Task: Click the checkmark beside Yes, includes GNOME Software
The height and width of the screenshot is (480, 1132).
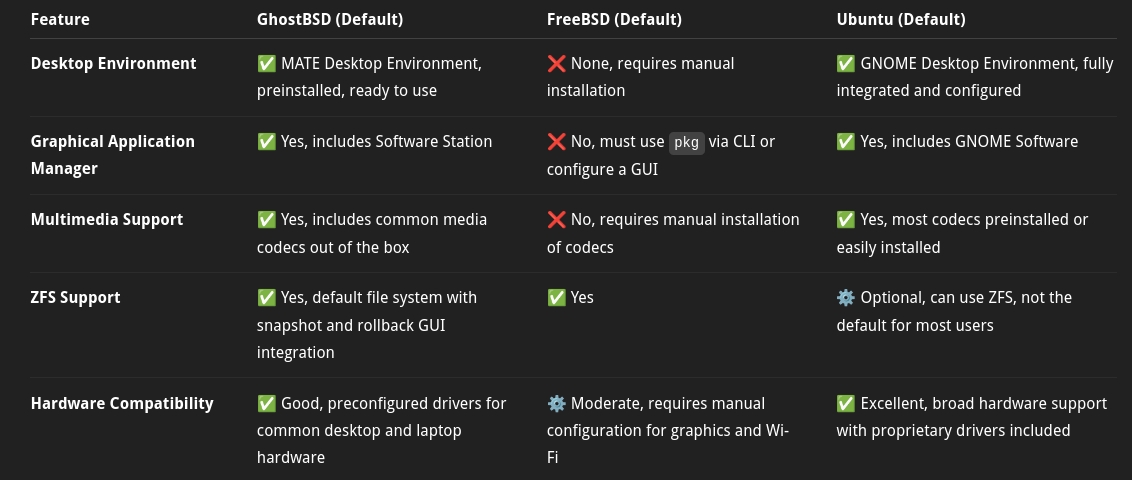Action: tap(846, 141)
